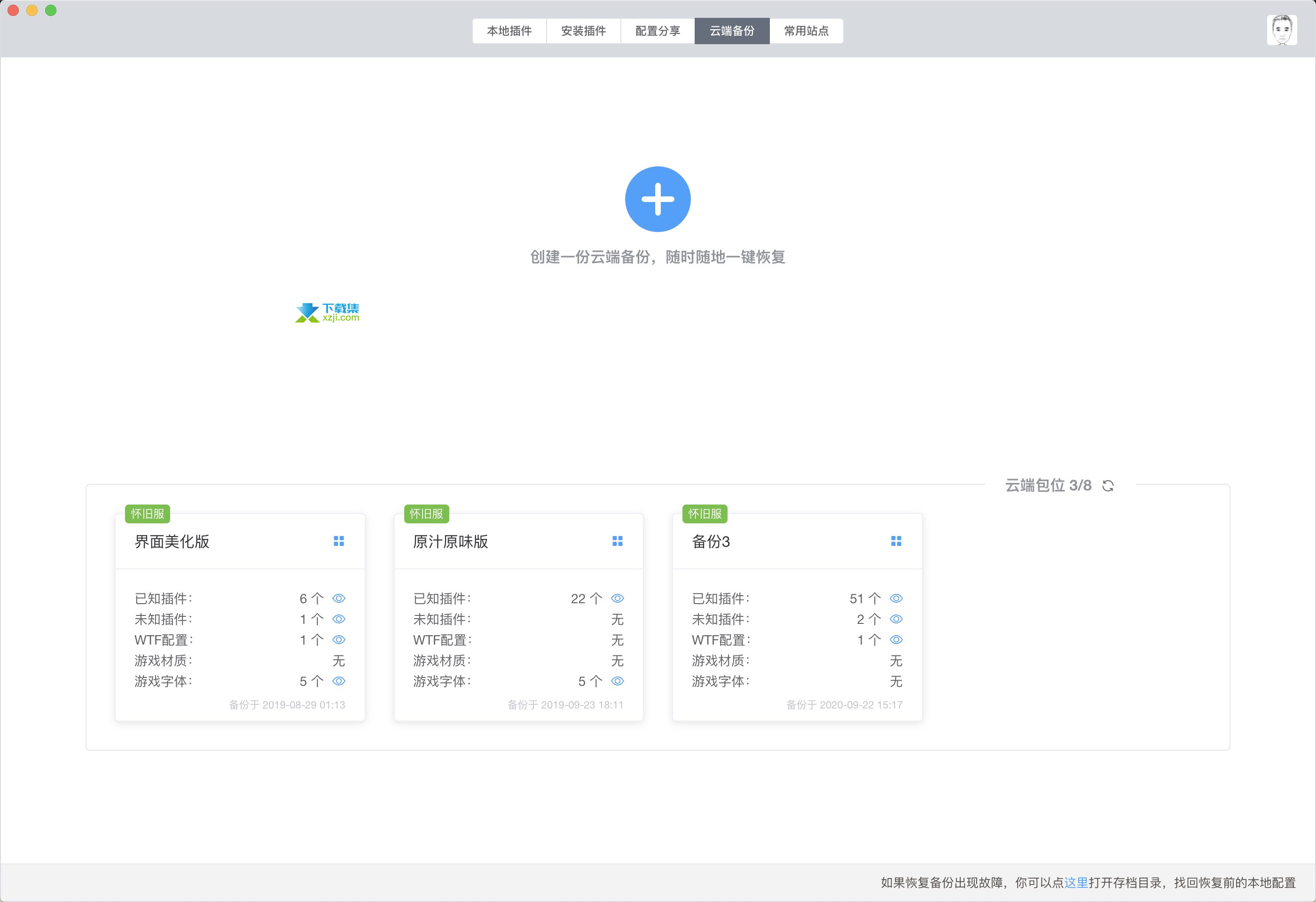Click the 怀旧服 tag on 界面美化版
1316x902 pixels.
pyautogui.click(x=147, y=514)
